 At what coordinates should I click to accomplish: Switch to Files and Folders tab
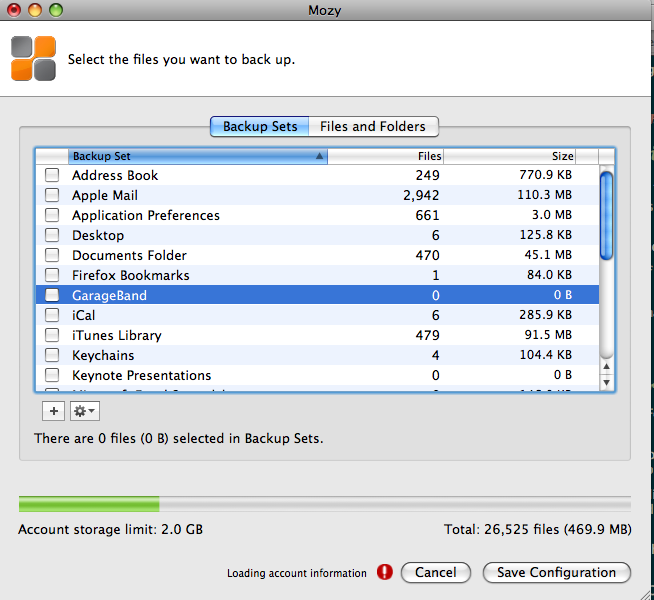click(373, 126)
